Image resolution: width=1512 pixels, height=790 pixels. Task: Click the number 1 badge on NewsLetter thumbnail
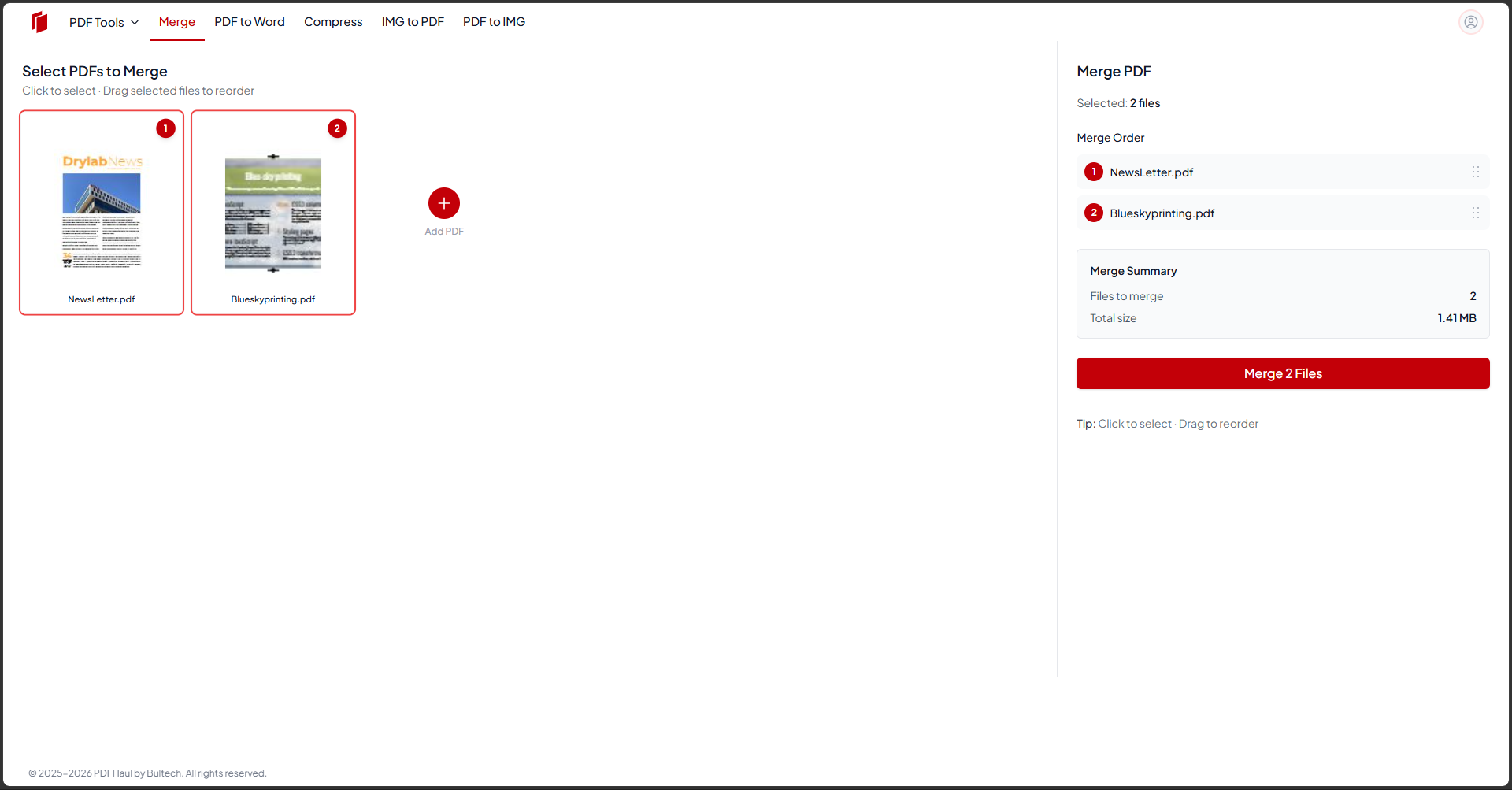click(x=165, y=128)
